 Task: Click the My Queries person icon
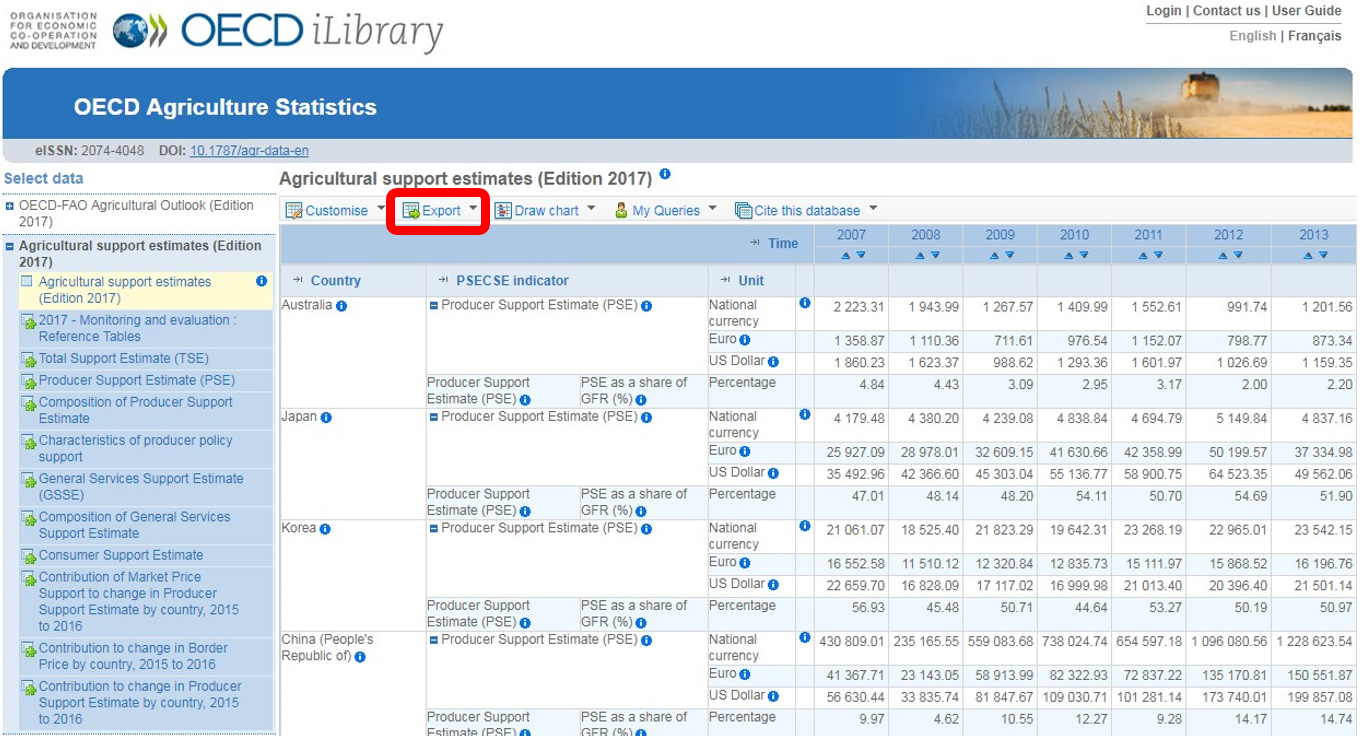(x=621, y=211)
